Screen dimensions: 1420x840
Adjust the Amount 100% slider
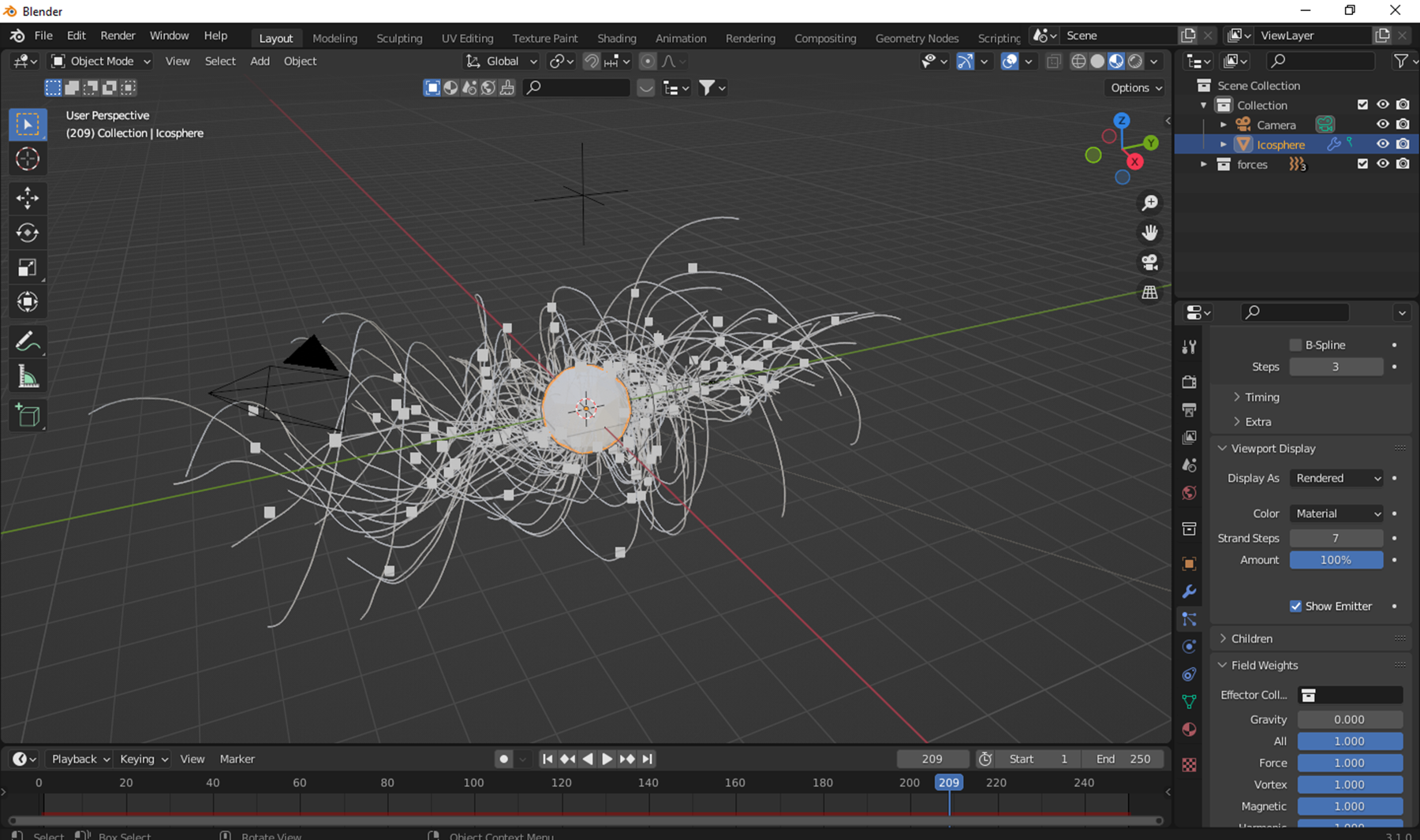(1336, 560)
